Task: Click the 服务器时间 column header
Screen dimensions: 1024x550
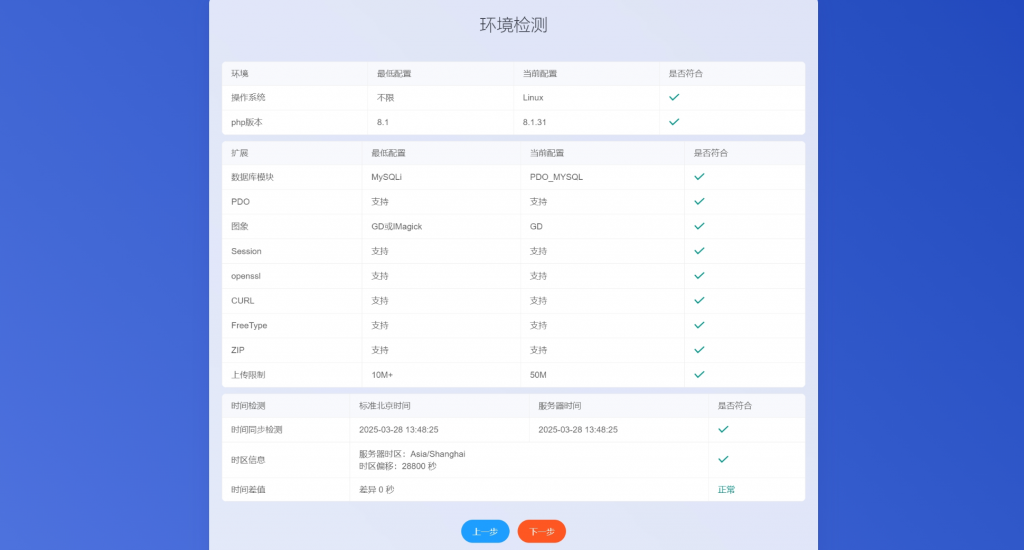Action: pos(560,406)
